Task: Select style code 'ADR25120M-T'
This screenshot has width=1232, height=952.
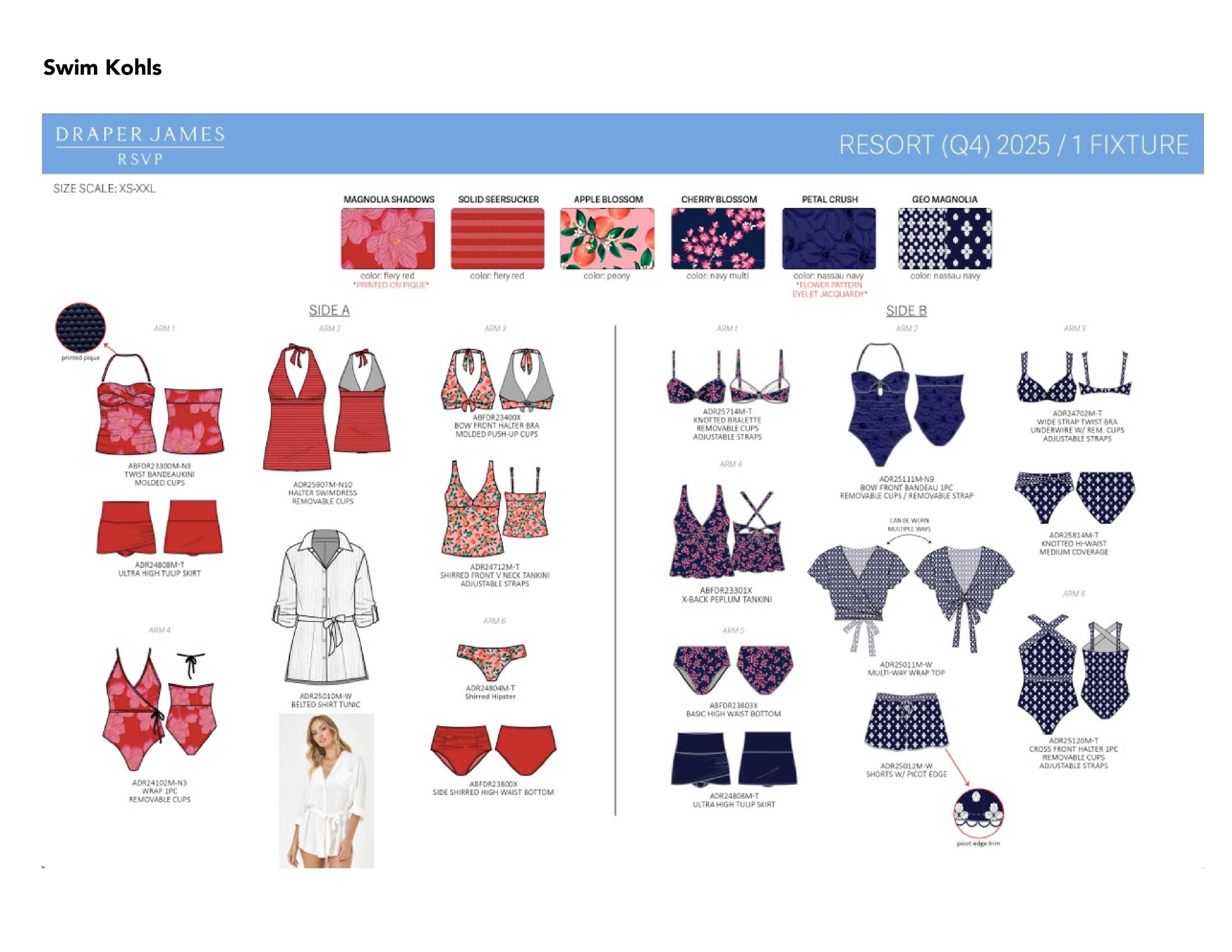Action: [x=1073, y=741]
